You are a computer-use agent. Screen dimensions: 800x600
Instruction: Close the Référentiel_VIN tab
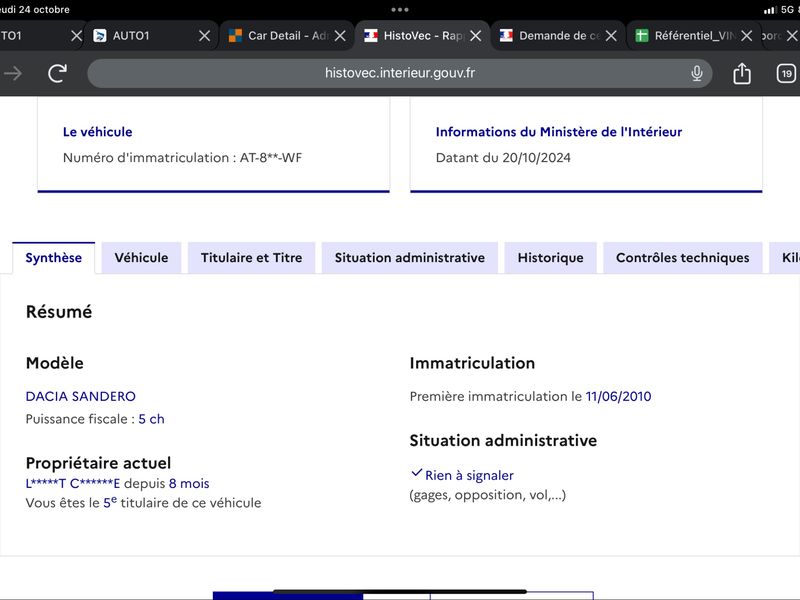tap(746, 36)
